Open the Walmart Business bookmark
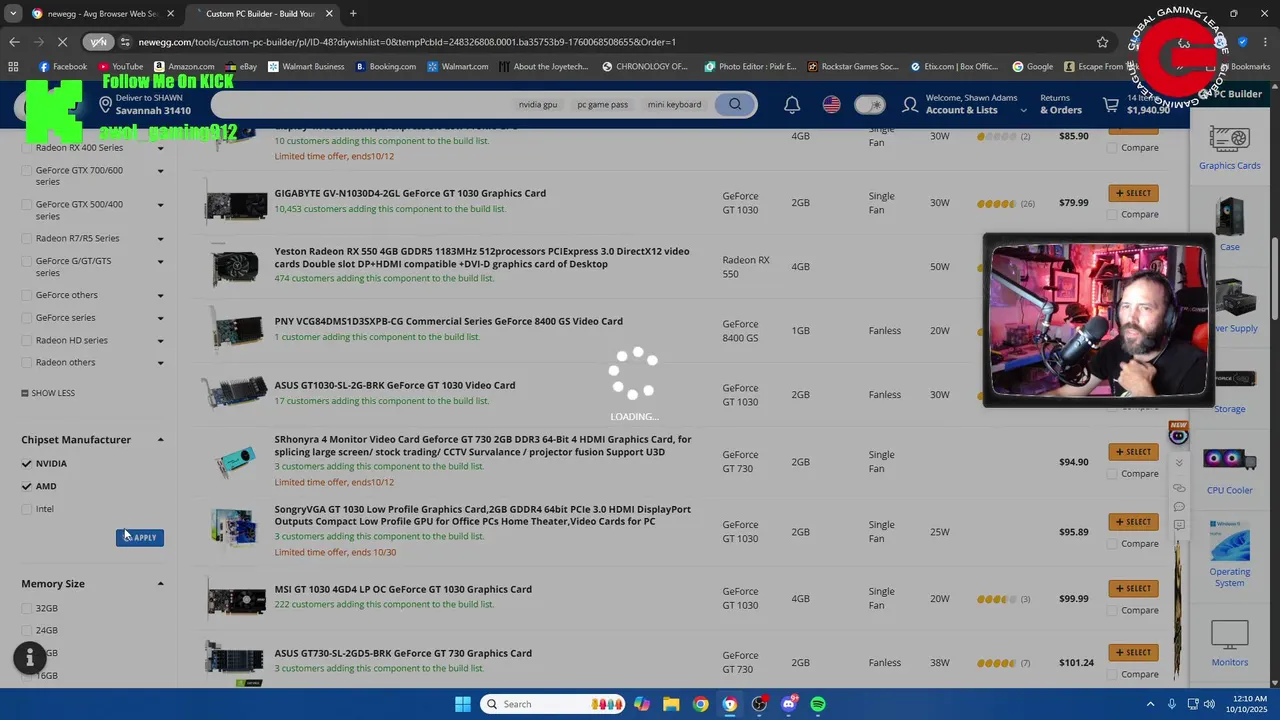1280x720 pixels. 306,67
